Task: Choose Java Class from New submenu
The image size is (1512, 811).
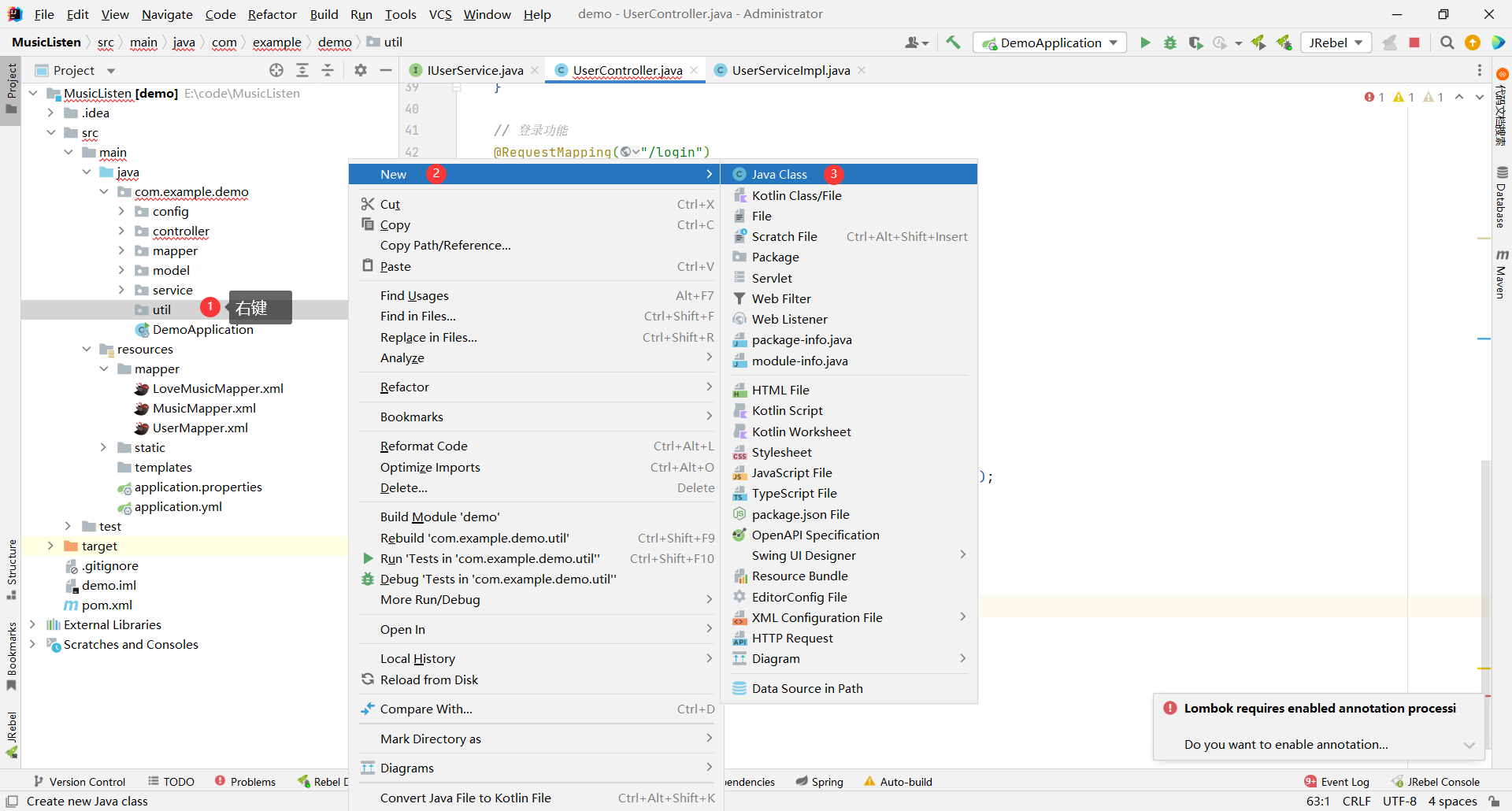Action: pyautogui.click(x=849, y=174)
